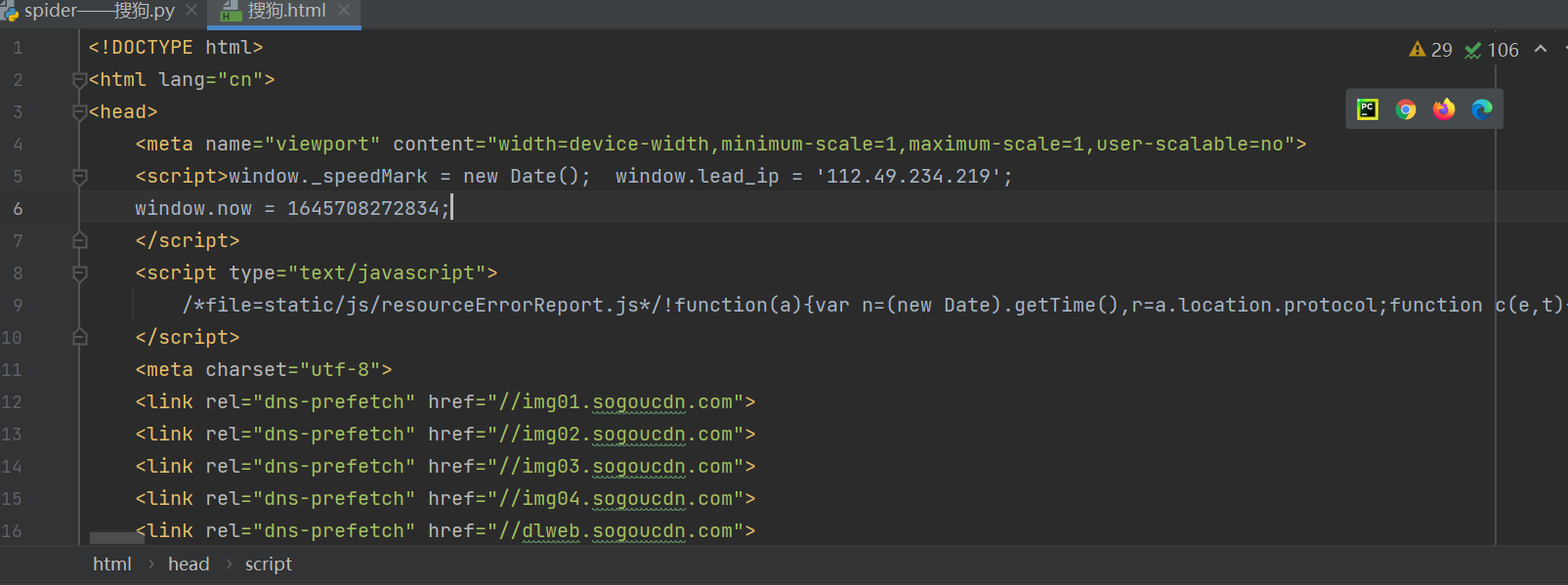Click the window._speedMark text
This screenshot has width=1568, height=585.
(328, 177)
